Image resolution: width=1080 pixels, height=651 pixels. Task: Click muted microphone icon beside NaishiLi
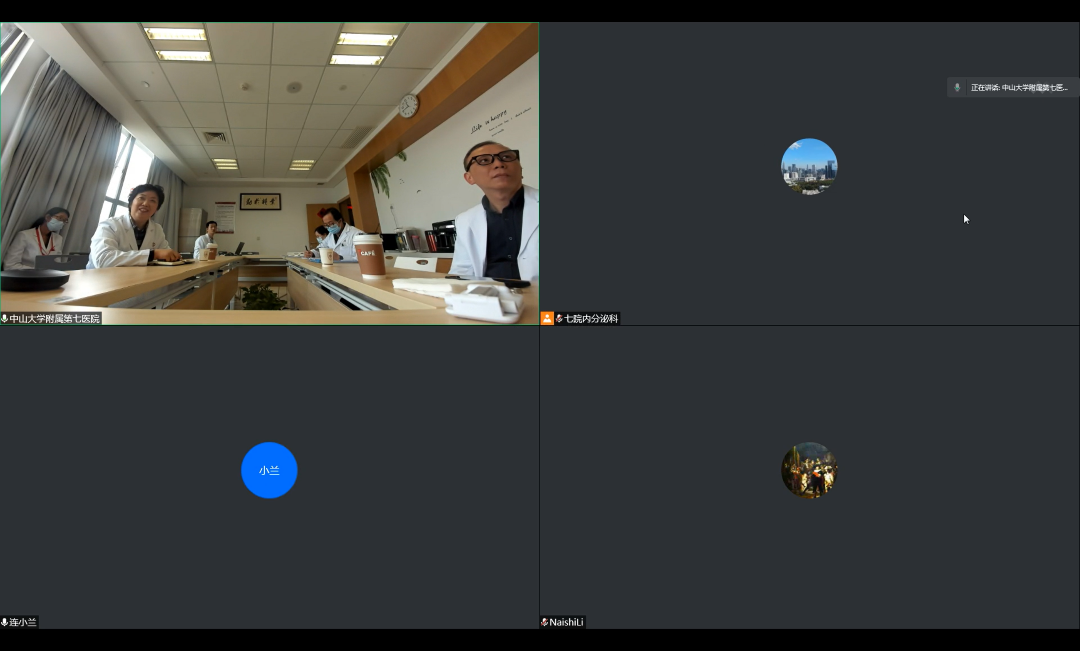(545, 622)
